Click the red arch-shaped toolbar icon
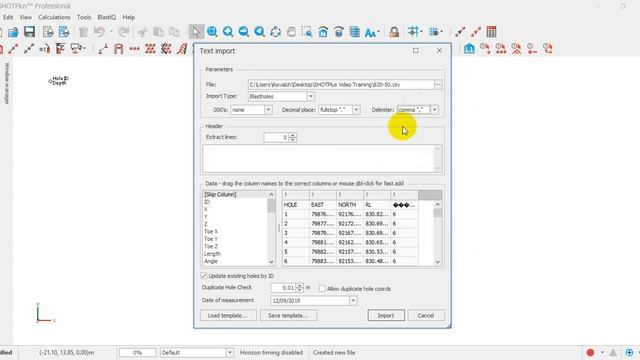640x360 pixels. tap(119, 49)
